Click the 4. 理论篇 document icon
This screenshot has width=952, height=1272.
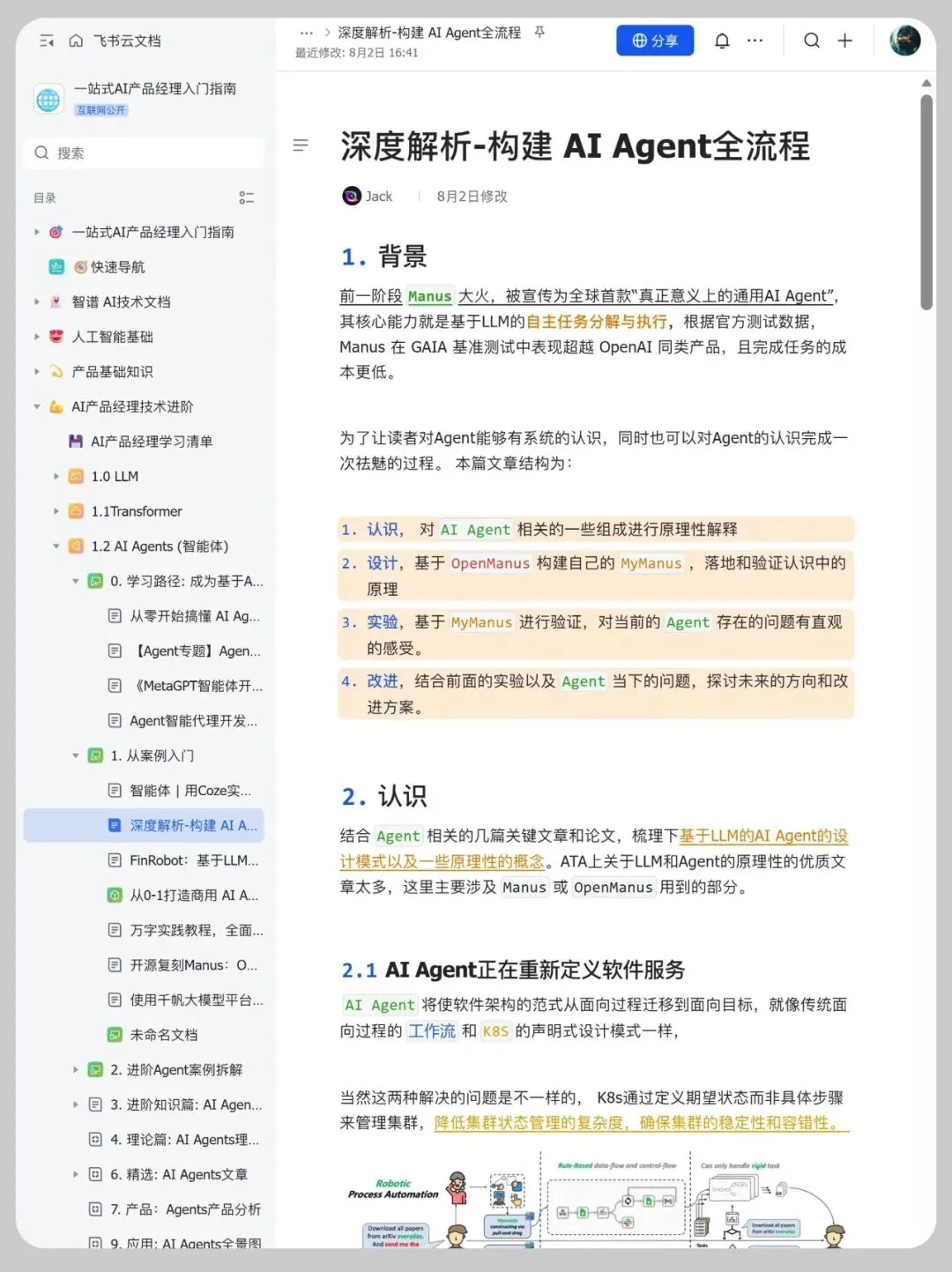click(95, 1139)
